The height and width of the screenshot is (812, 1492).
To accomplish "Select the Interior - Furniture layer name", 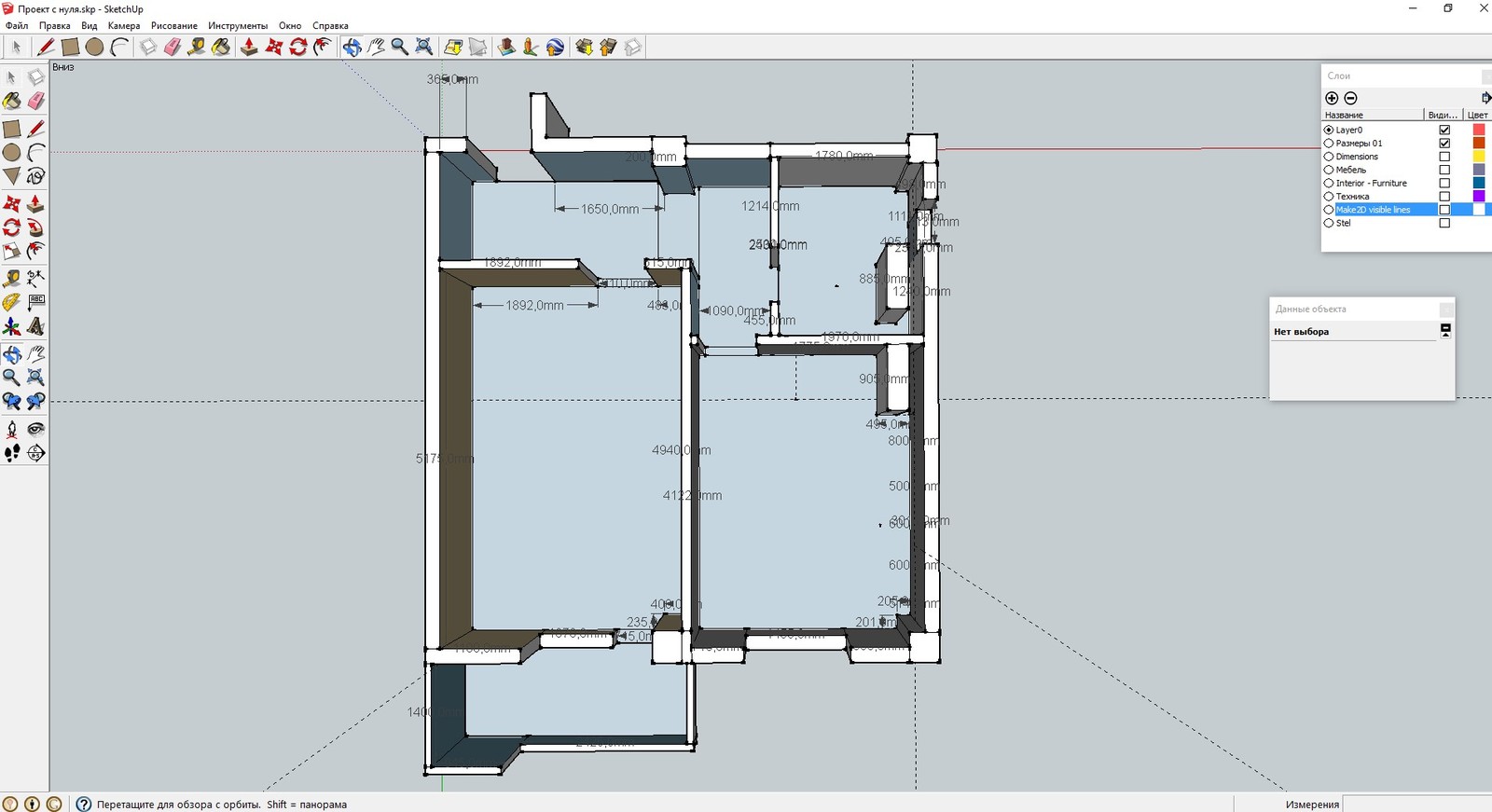I will [1371, 183].
